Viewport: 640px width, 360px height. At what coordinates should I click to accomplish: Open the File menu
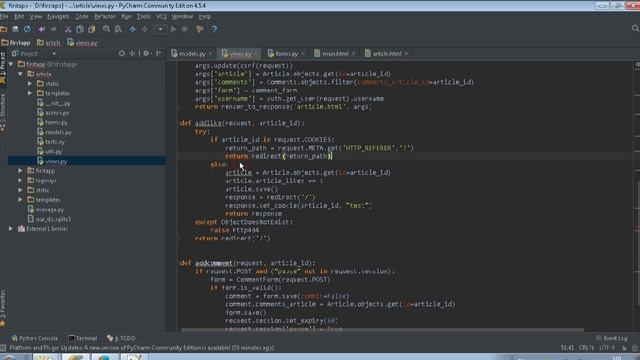point(4,17)
